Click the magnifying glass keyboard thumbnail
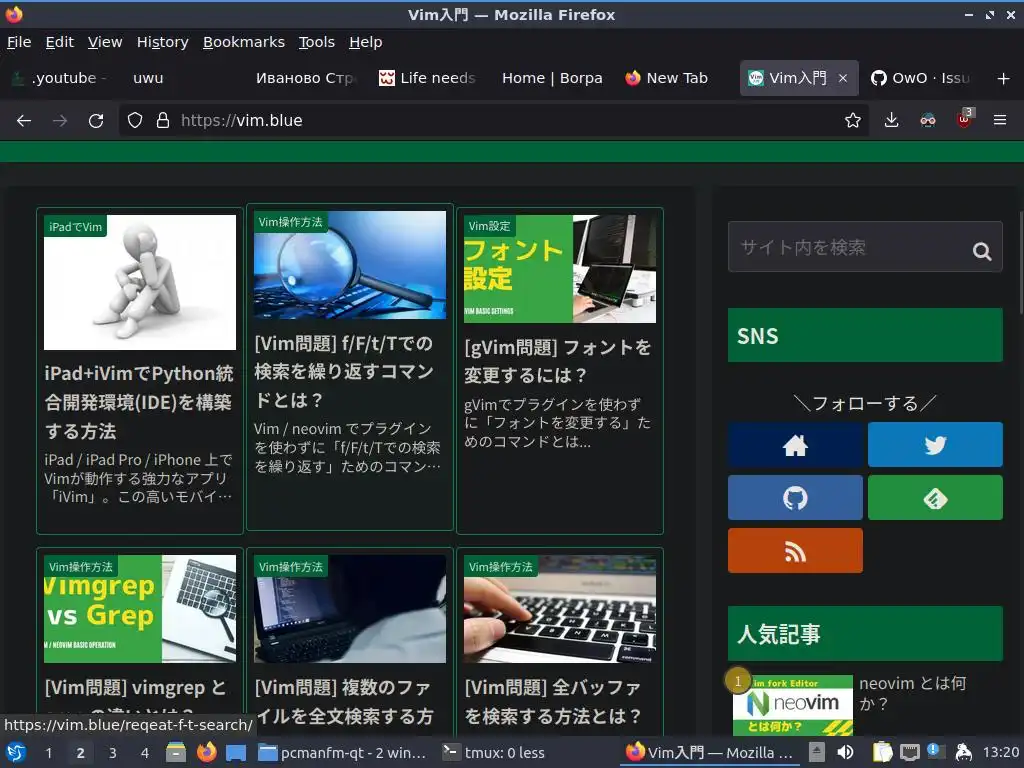 pos(350,264)
